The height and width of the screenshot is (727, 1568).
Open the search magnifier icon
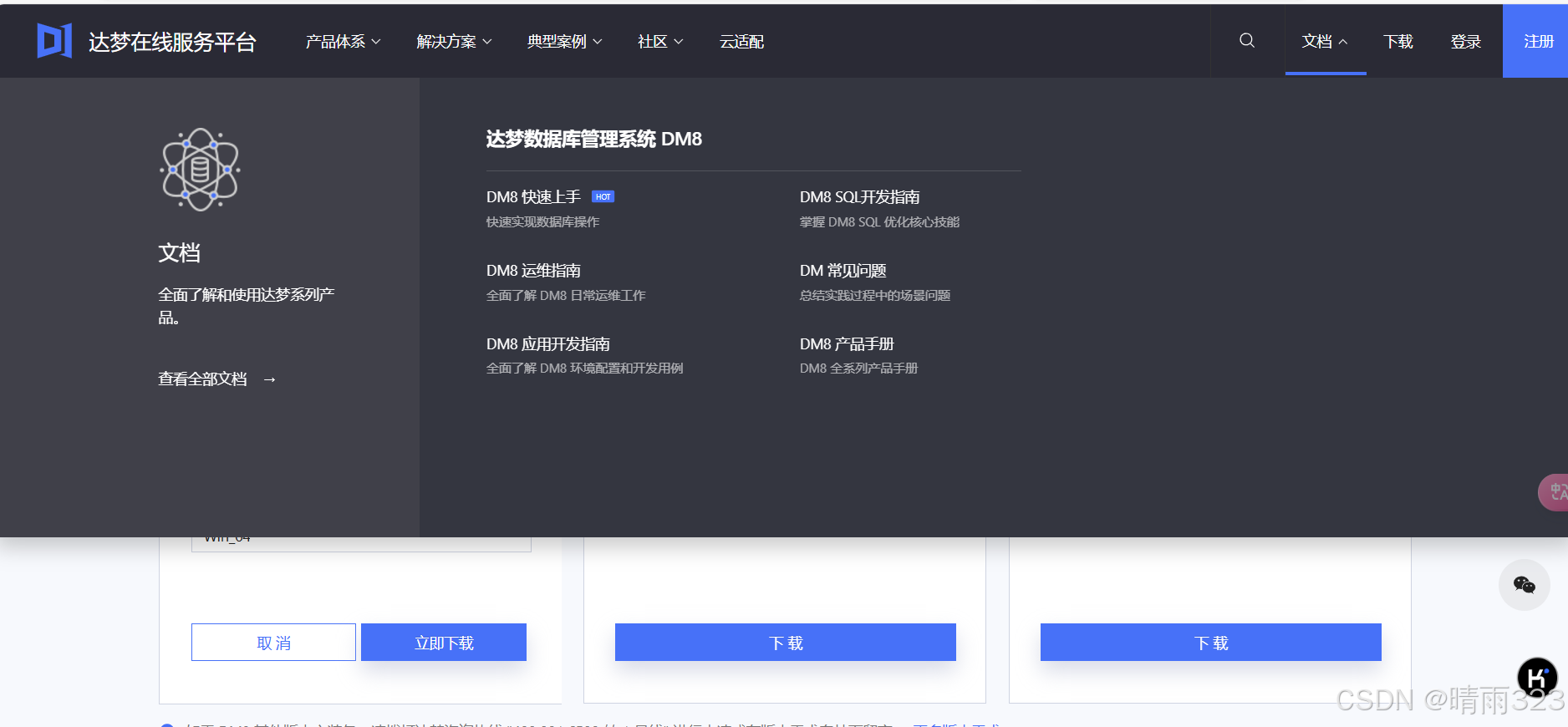point(1247,40)
